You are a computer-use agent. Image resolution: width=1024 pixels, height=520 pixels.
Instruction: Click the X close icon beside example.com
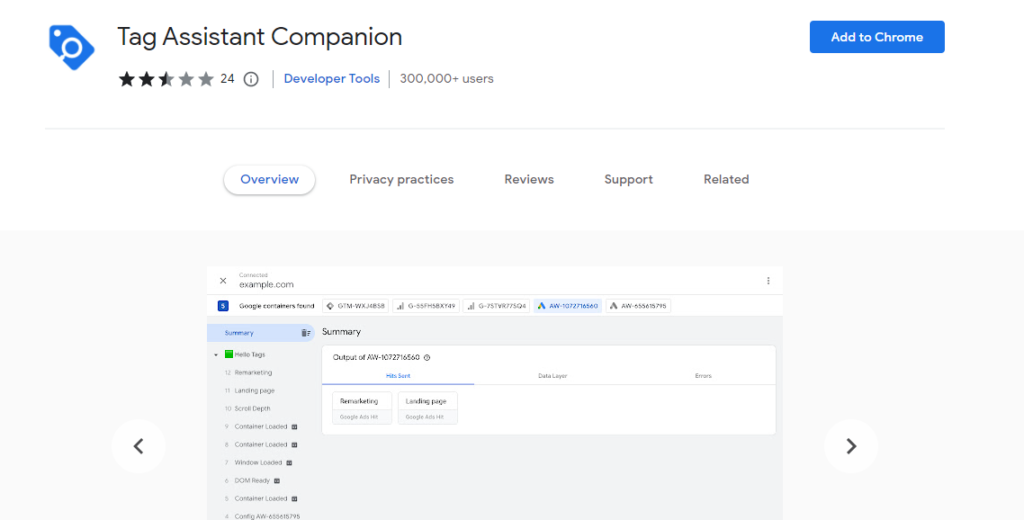pos(223,281)
